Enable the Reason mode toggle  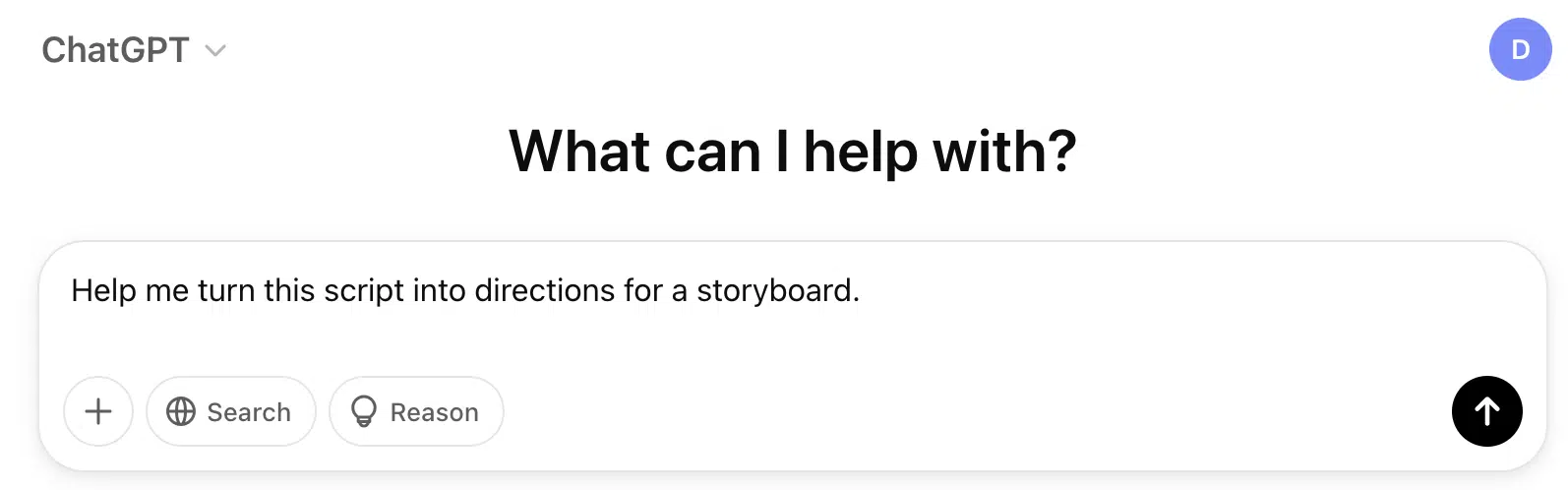point(416,411)
